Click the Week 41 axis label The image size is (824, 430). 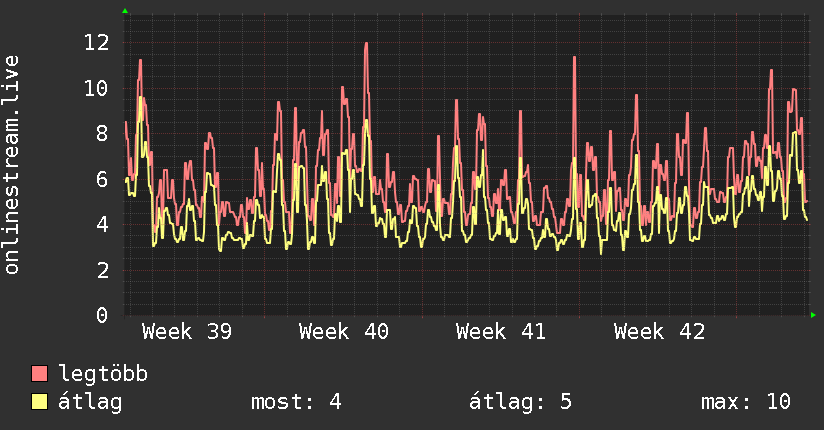[501, 332]
